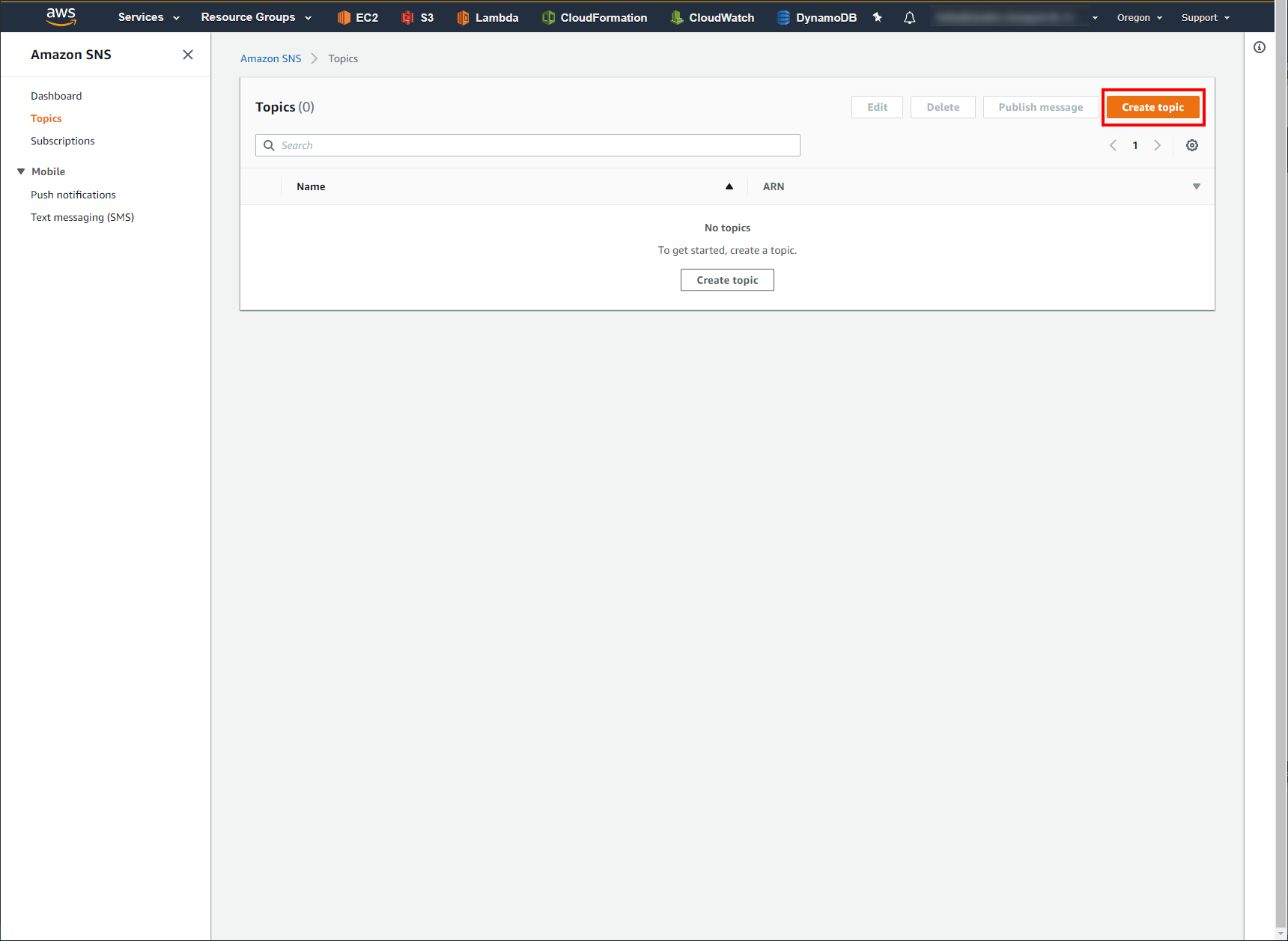Viewport: 1288px width, 941px height.
Task: Click the info panel icon
Action: tap(1260, 47)
